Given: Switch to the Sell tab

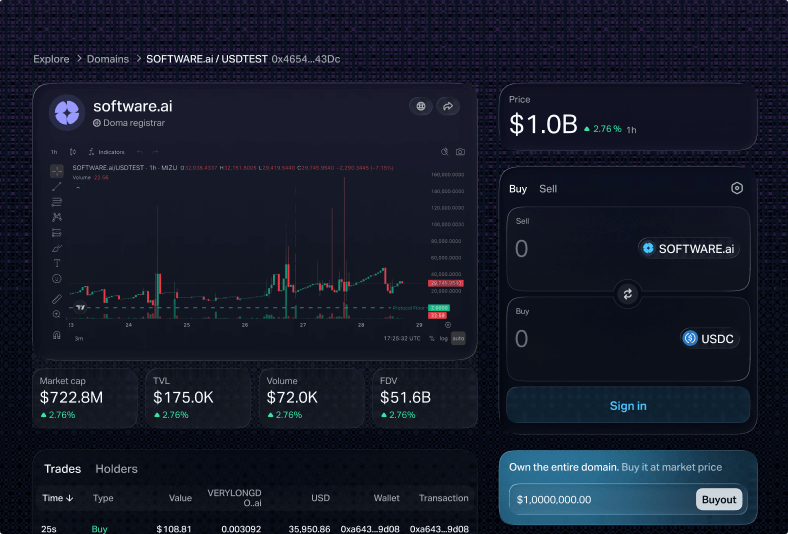Looking at the screenshot, I should pyautogui.click(x=548, y=189).
